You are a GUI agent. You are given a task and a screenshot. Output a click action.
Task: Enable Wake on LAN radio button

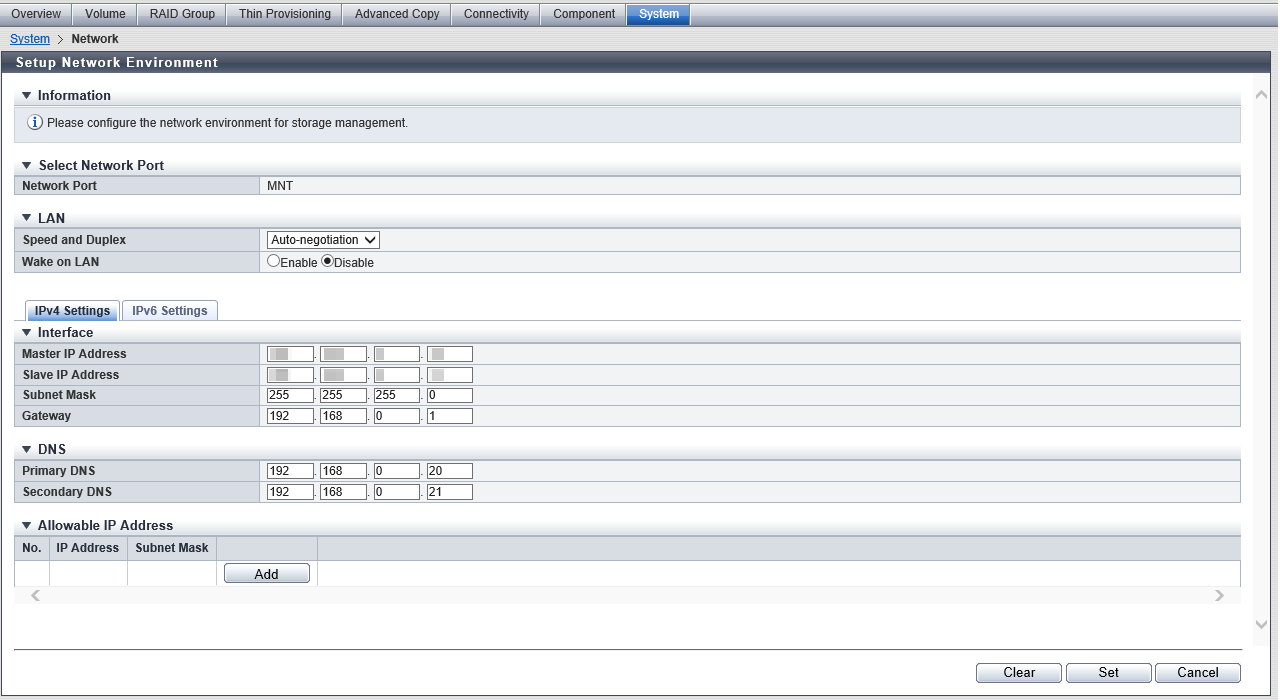pyautogui.click(x=274, y=262)
